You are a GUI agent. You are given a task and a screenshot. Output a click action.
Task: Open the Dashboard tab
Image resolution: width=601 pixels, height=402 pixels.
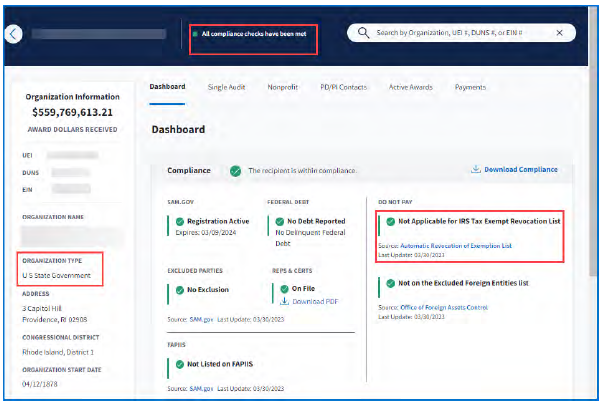coord(167,87)
